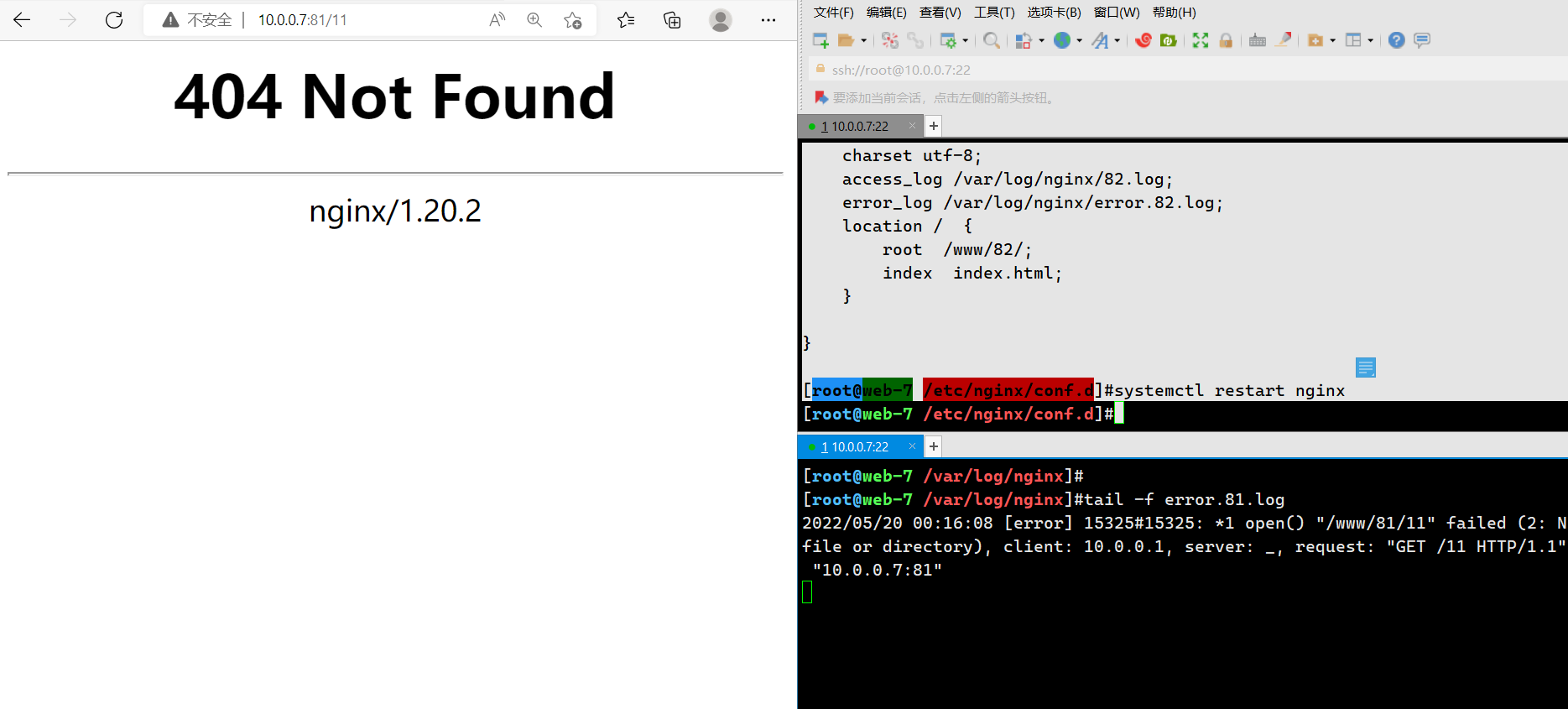The height and width of the screenshot is (709, 1568).
Task: Click the Xshell open folder icon
Action: (x=846, y=40)
